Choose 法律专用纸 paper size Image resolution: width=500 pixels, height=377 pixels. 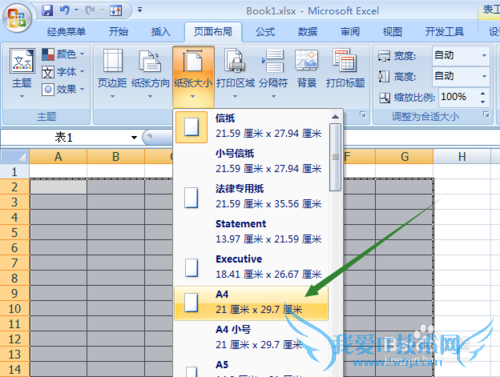coord(252,197)
